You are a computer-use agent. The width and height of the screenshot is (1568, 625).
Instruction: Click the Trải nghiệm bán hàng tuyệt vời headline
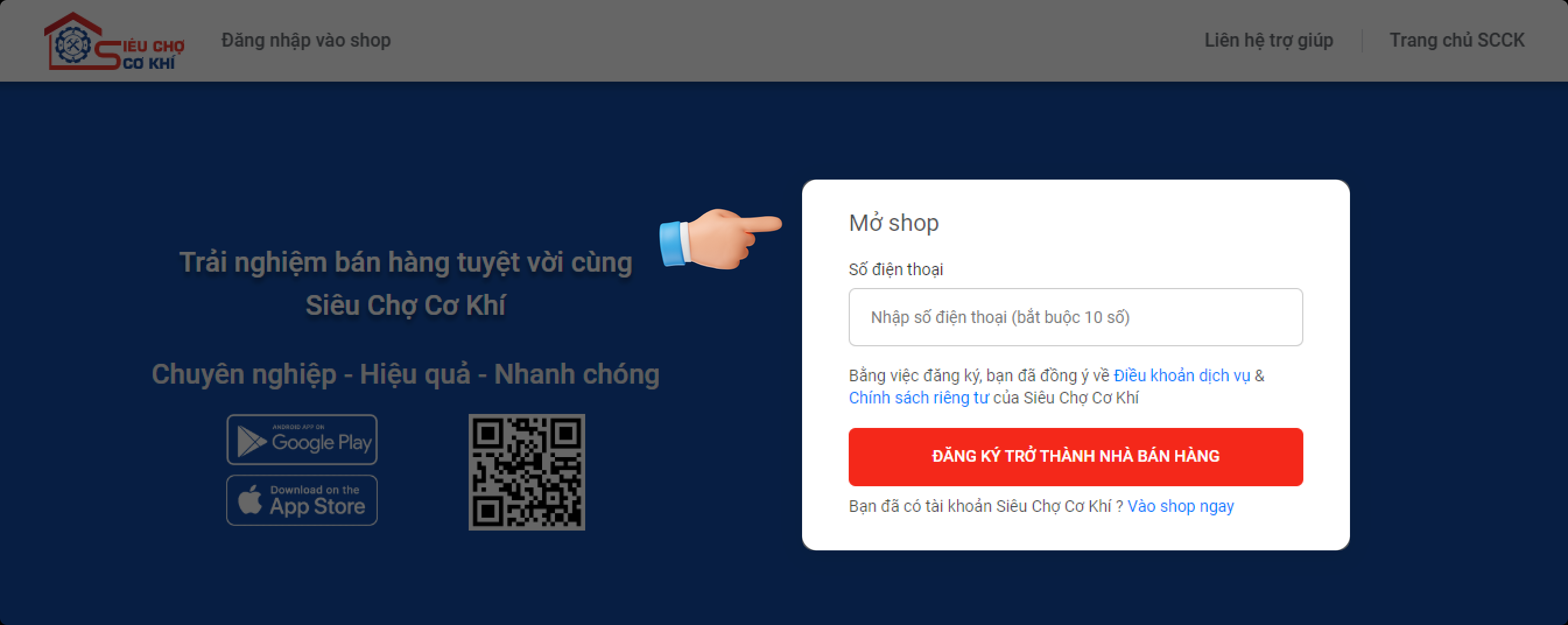405,283
